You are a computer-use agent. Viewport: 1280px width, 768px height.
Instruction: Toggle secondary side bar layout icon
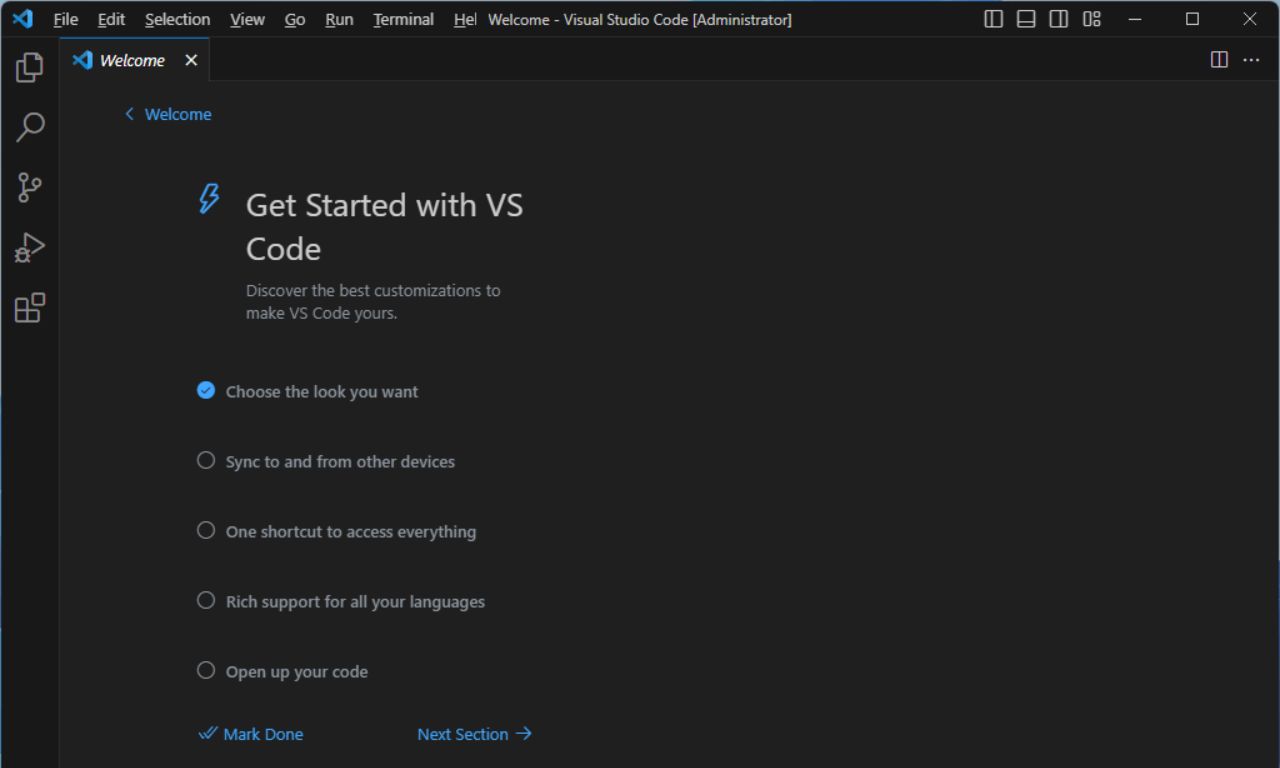[x=1059, y=19]
